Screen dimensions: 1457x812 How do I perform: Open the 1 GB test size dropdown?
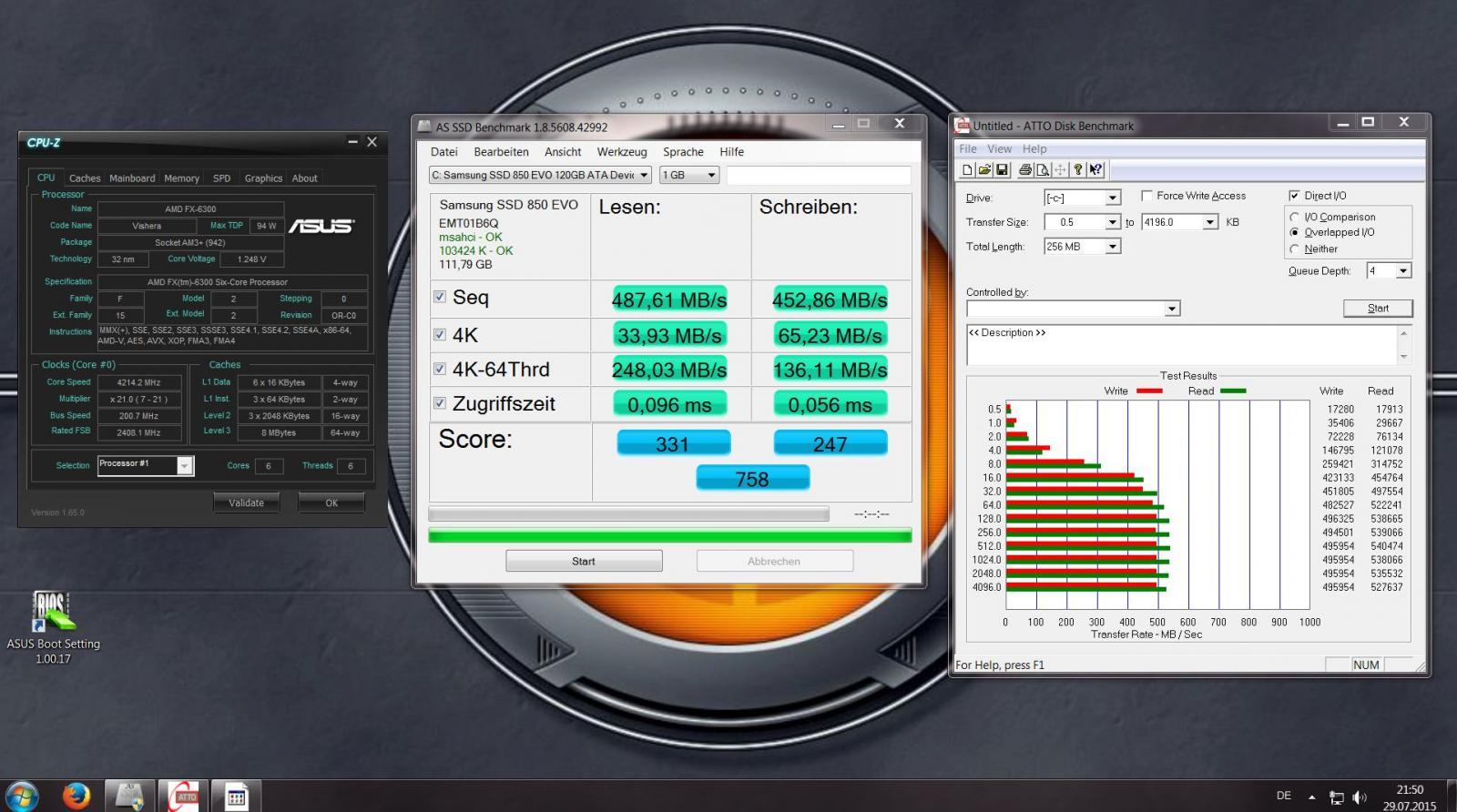[689, 175]
